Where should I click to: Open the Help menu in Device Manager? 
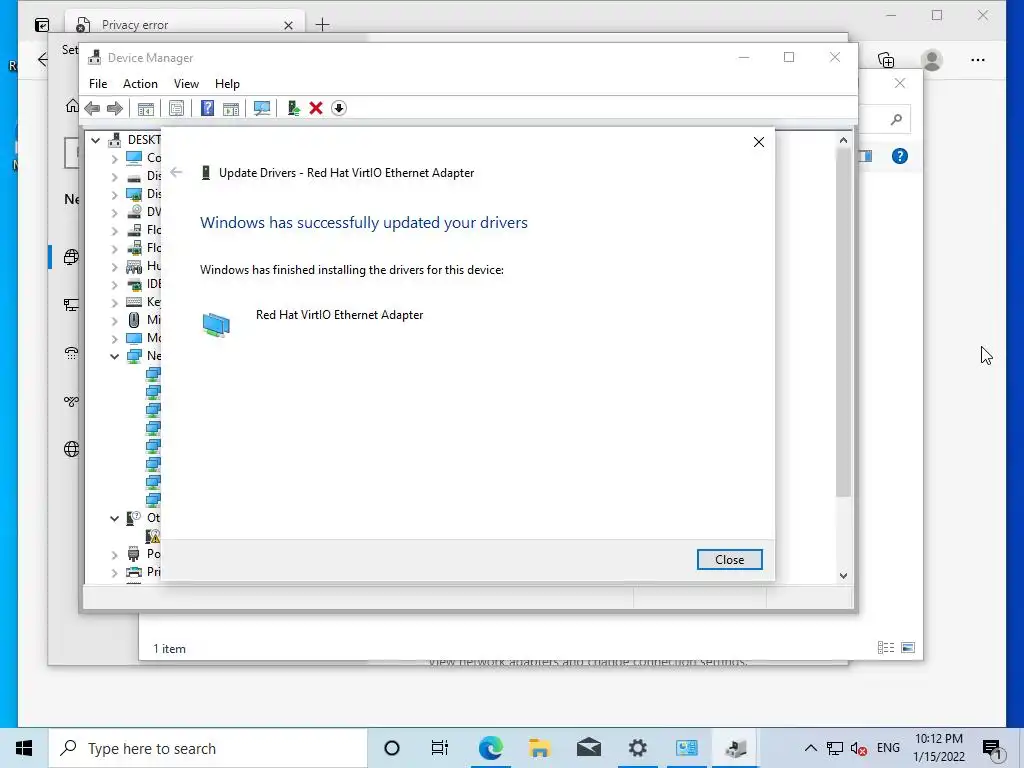227,84
